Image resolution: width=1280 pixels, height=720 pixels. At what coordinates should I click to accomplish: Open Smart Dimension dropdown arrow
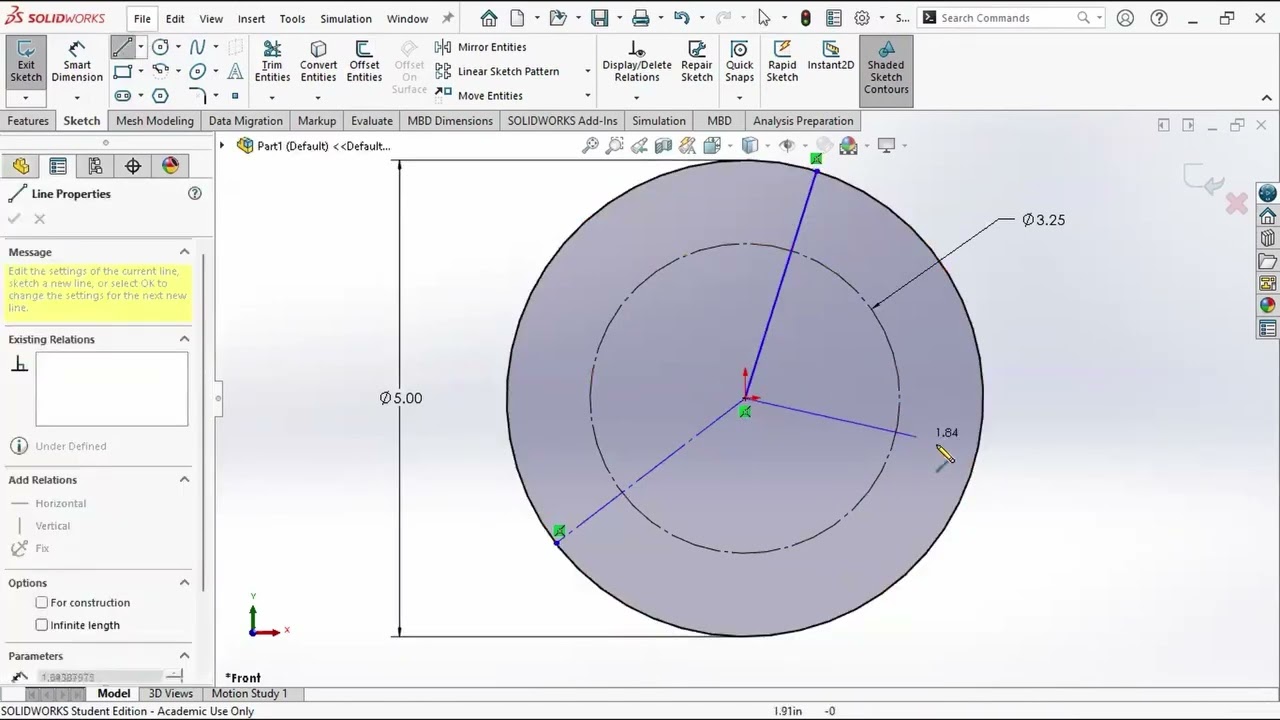(x=77, y=98)
